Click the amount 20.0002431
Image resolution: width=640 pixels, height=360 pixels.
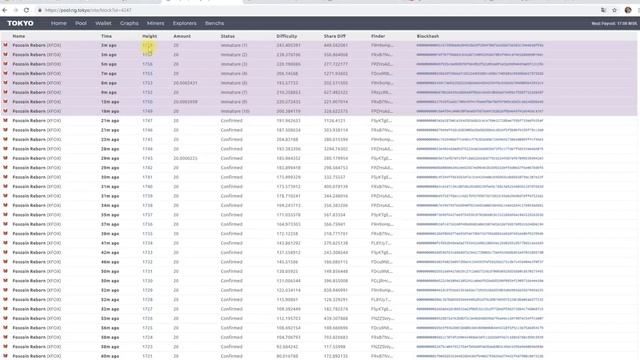[185, 83]
